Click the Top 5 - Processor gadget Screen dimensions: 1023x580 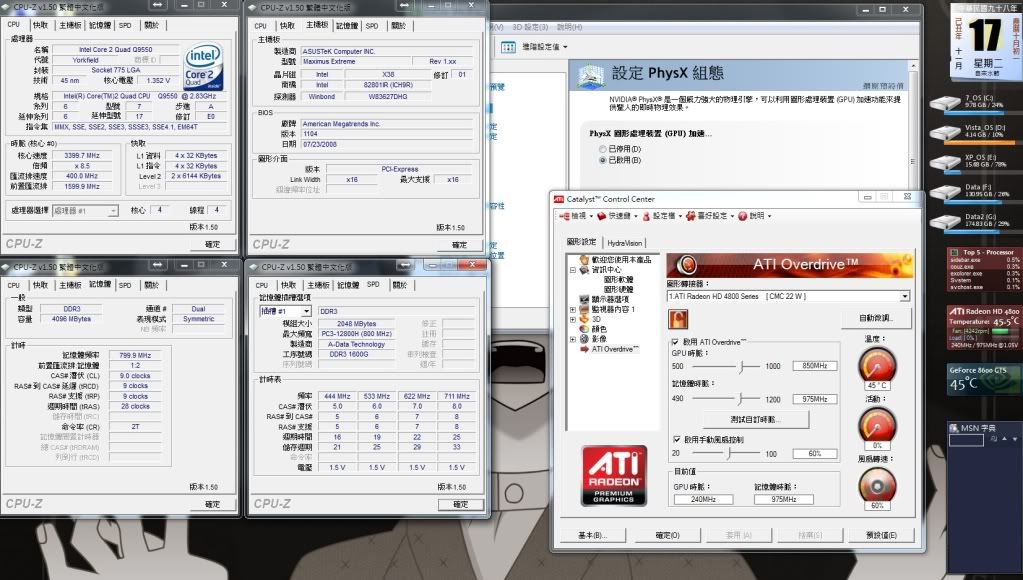(x=984, y=269)
